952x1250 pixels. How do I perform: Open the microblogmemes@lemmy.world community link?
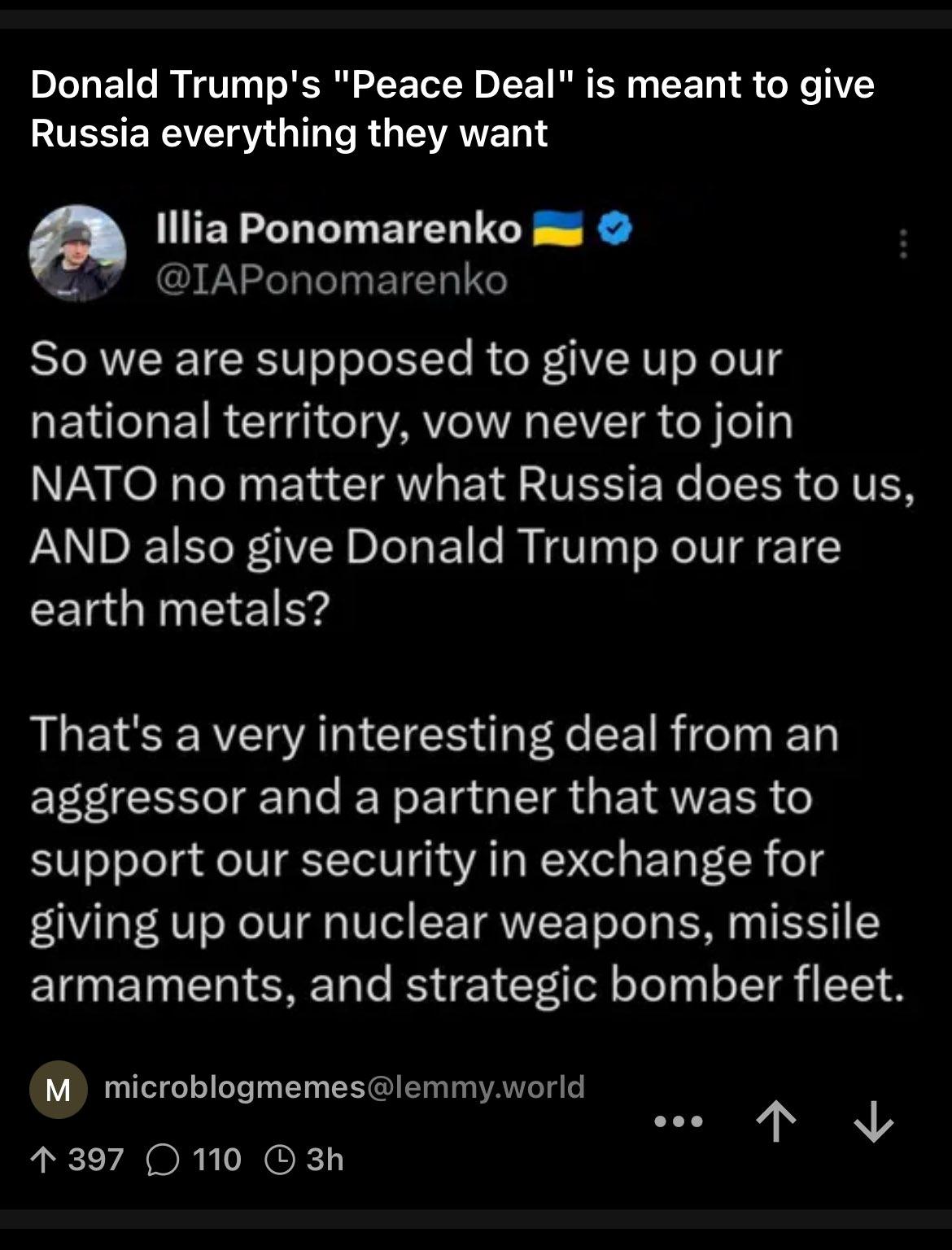tap(345, 1087)
